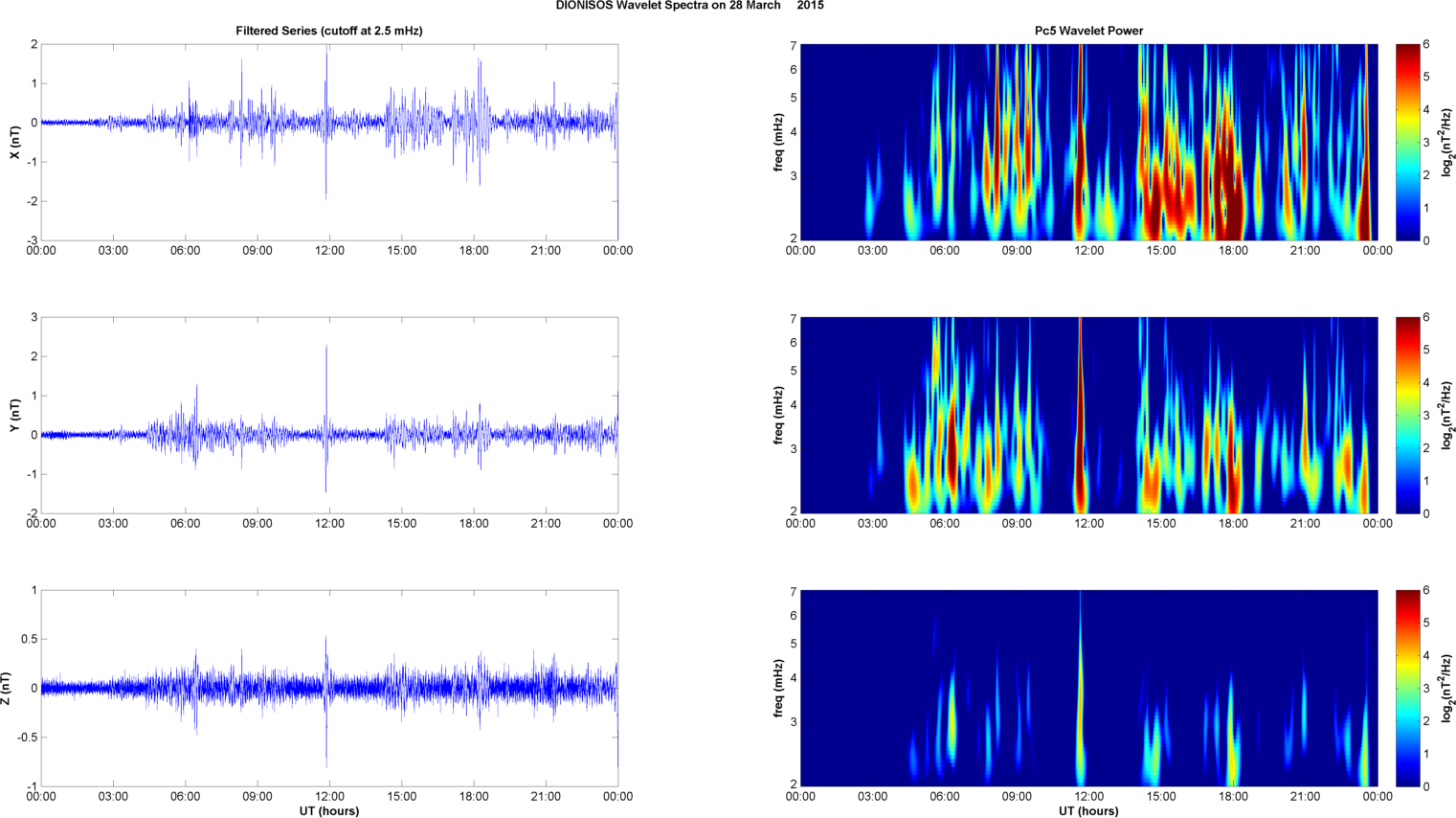Click the log2(nT²/Hz) label beside the middle colorbar
The width and height of the screenshot is (1456, 818).
[x=1448, y=415]
